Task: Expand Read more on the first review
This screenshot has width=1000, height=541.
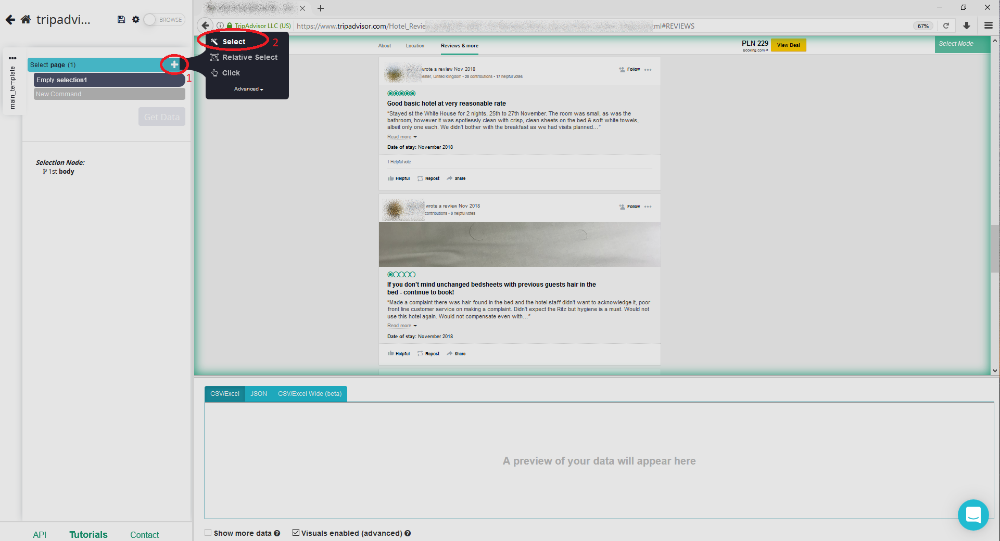Action: [402, 137]
